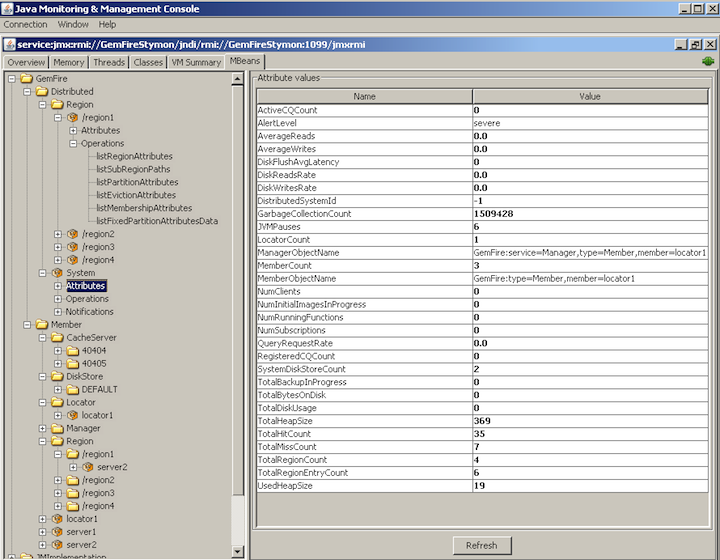The image size is (720, 560).
Task: Click the CacheServer folder icon
Action: tap(57, 337)
